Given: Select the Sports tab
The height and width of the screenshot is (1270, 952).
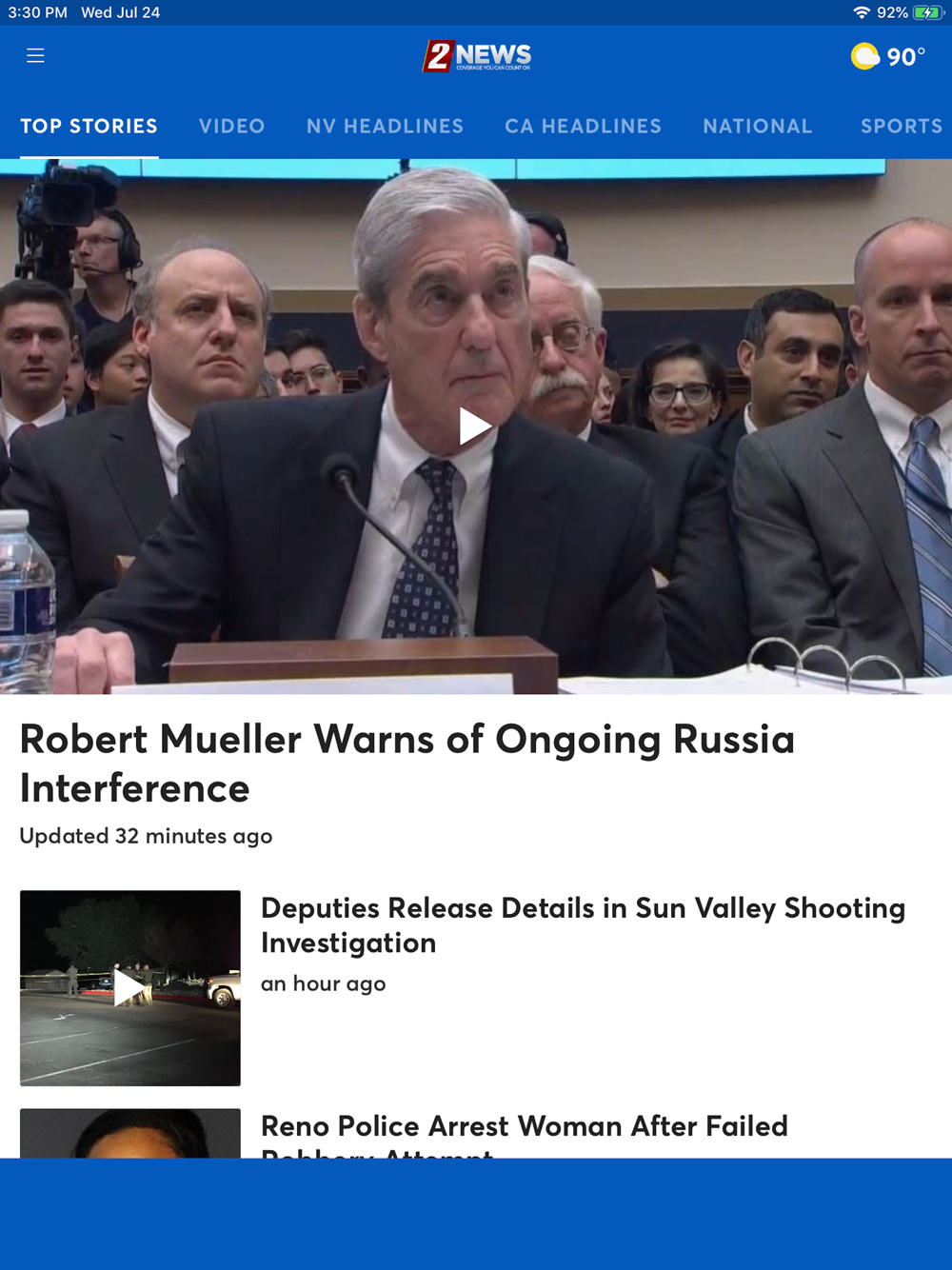Looking at the screenshot, I should pos(902,126).
